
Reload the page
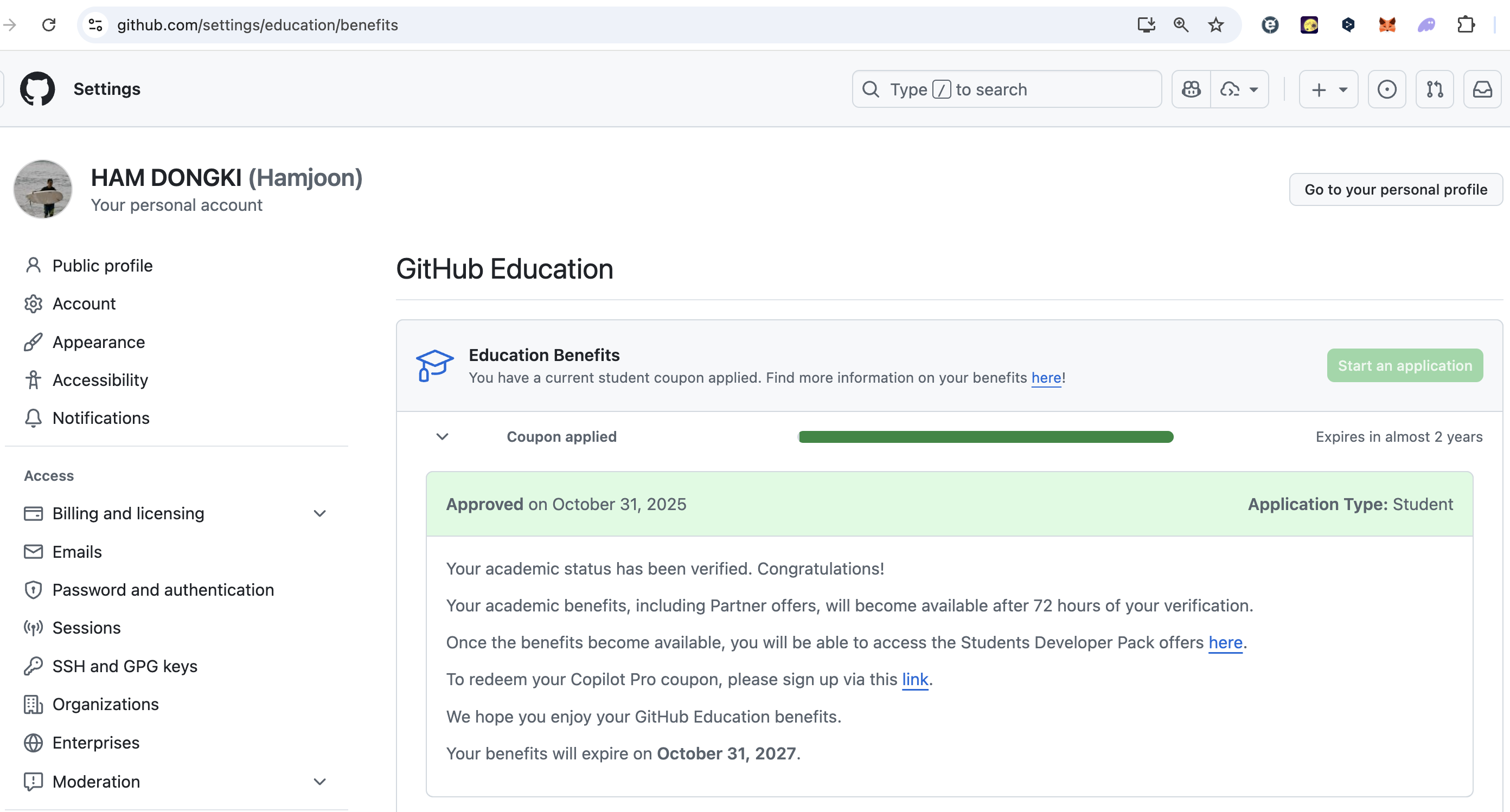pyautogui.click(x=49, y=25)
